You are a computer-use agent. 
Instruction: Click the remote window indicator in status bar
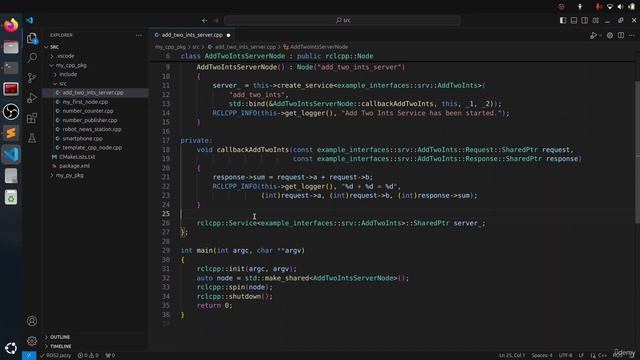click(29, 356)
